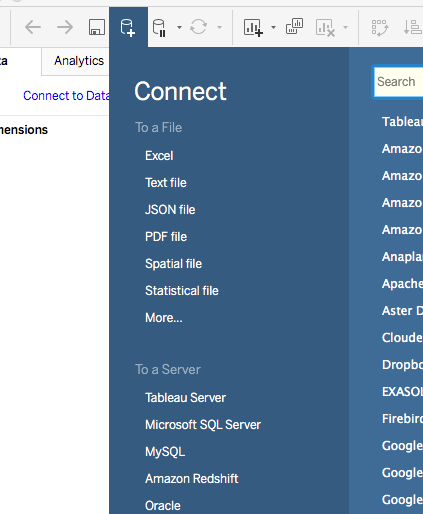
Task: Click the Save floppy disk icon
Action: [97, 27]
